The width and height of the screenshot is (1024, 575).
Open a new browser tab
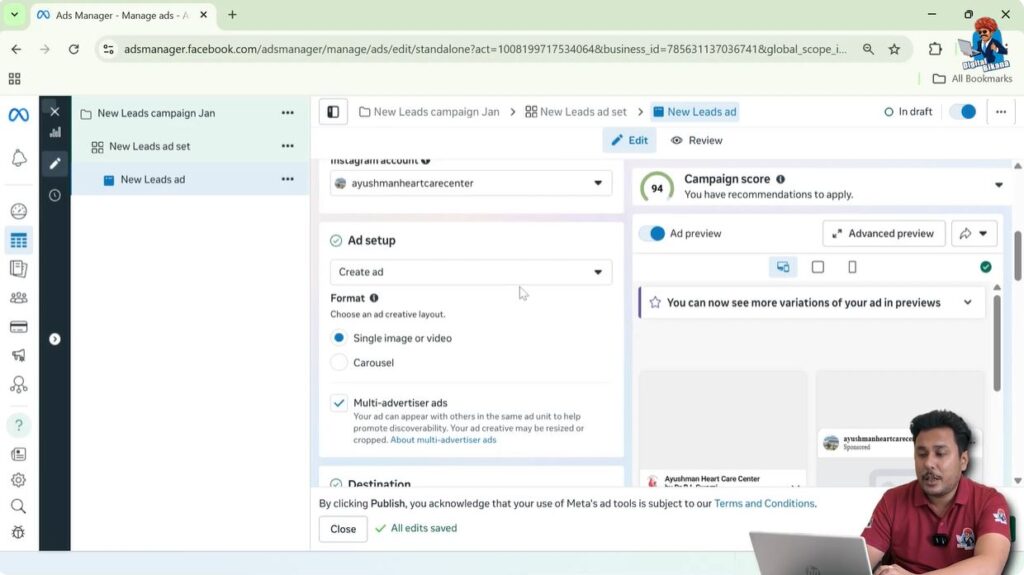(232, 15)
